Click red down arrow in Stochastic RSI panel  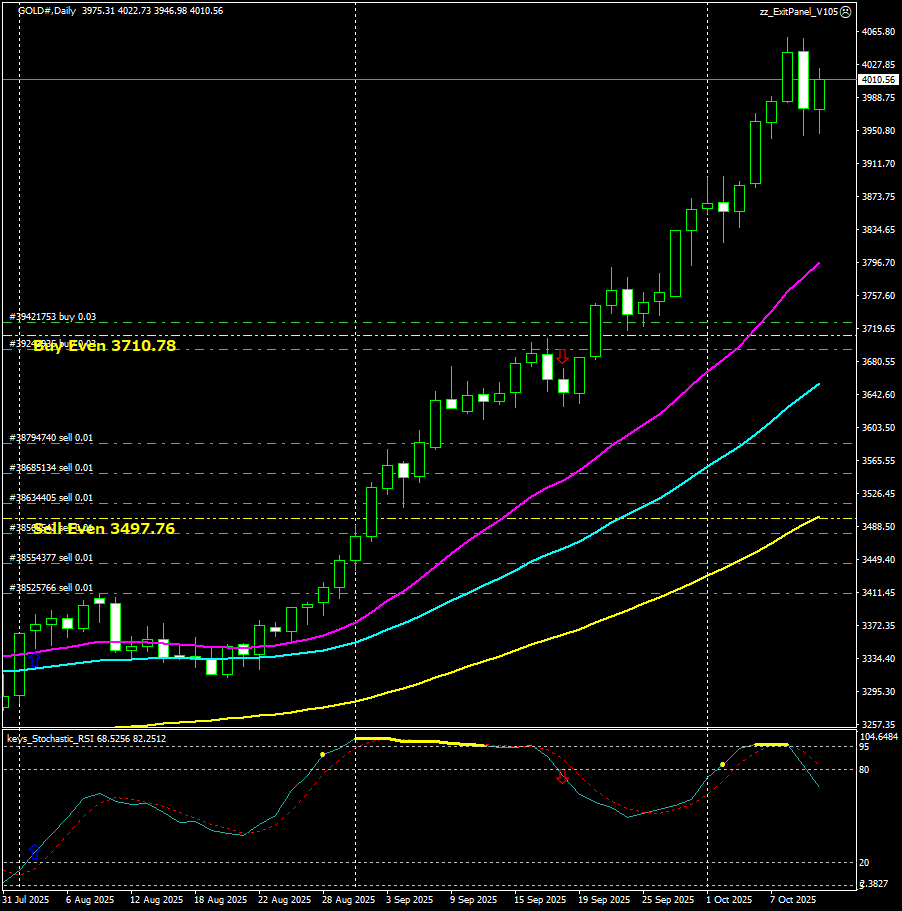coord(562,776)
